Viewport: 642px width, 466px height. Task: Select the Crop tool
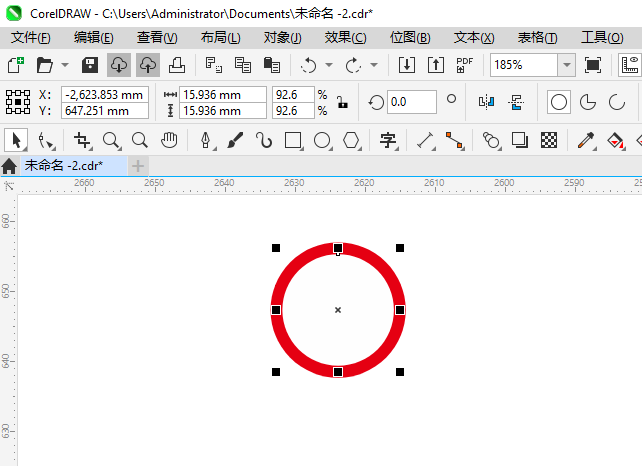point(82,140)
